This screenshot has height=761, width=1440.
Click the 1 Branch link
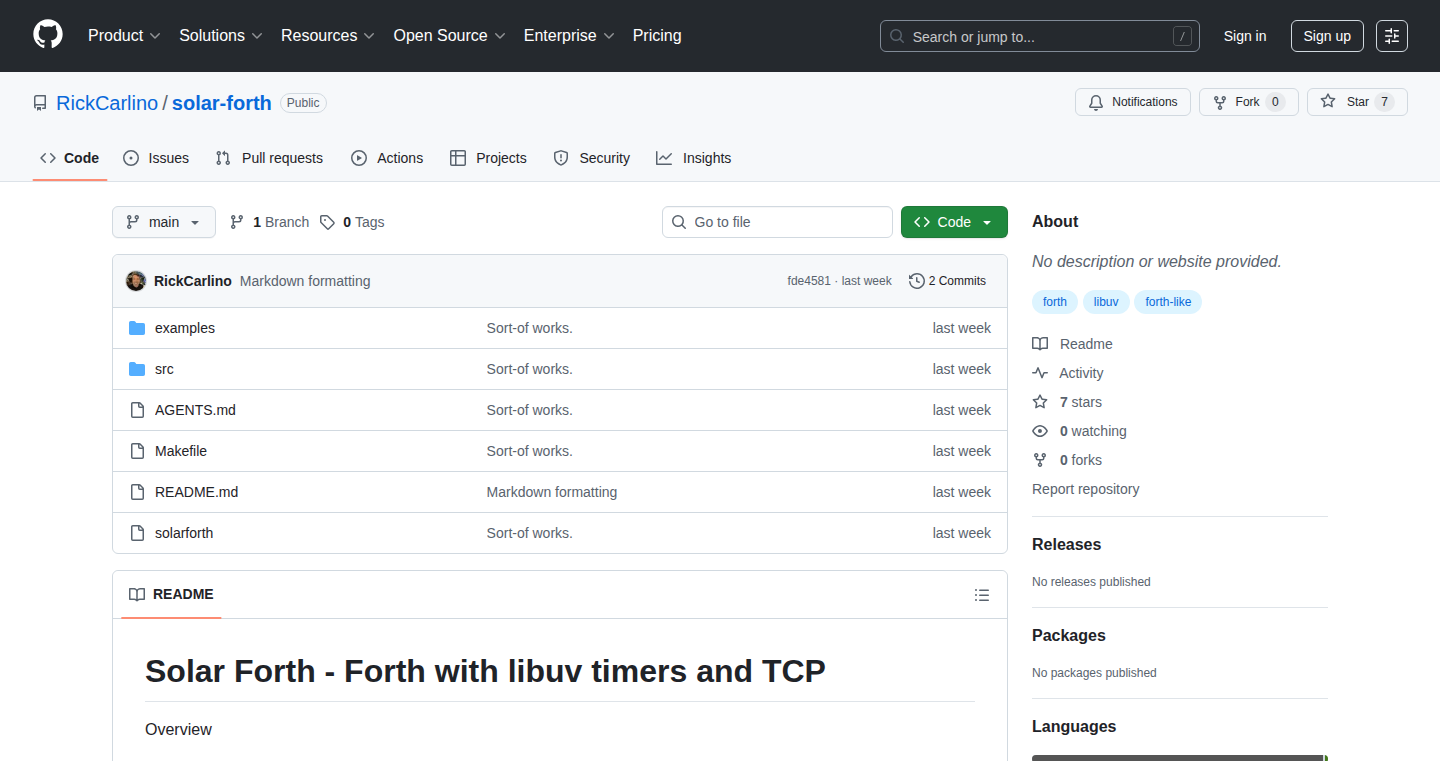pyautogui.click(x=269, y=222)
